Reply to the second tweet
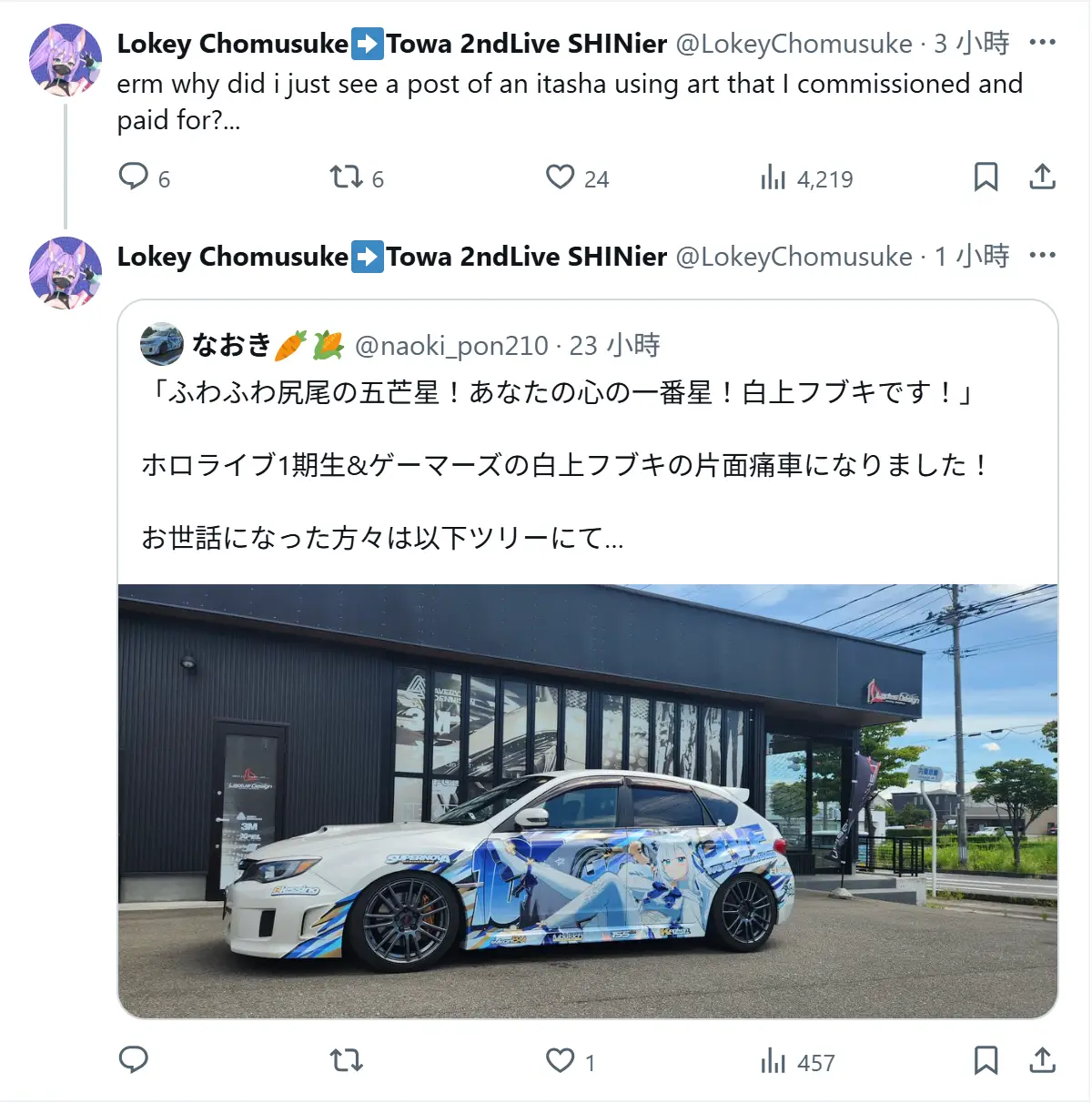The image size is (1092, 1103). pyautogui.click(x=134, y=1059)
